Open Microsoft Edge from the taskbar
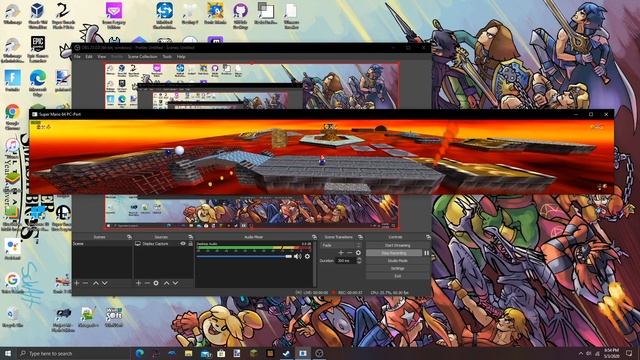640x360 pixels. pyautogui.click(x=140, y=353)
